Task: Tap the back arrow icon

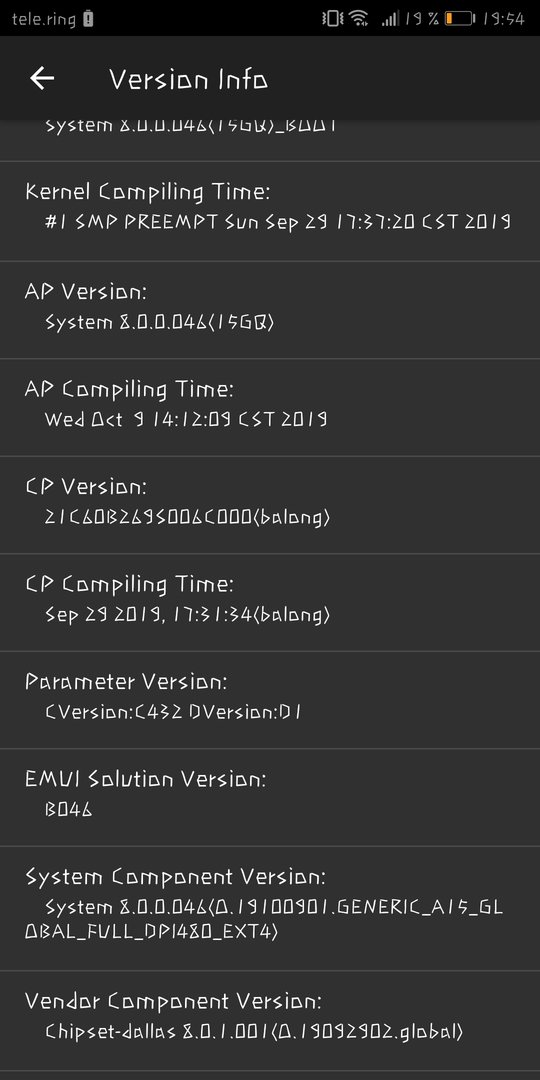Action: point(42,79)
